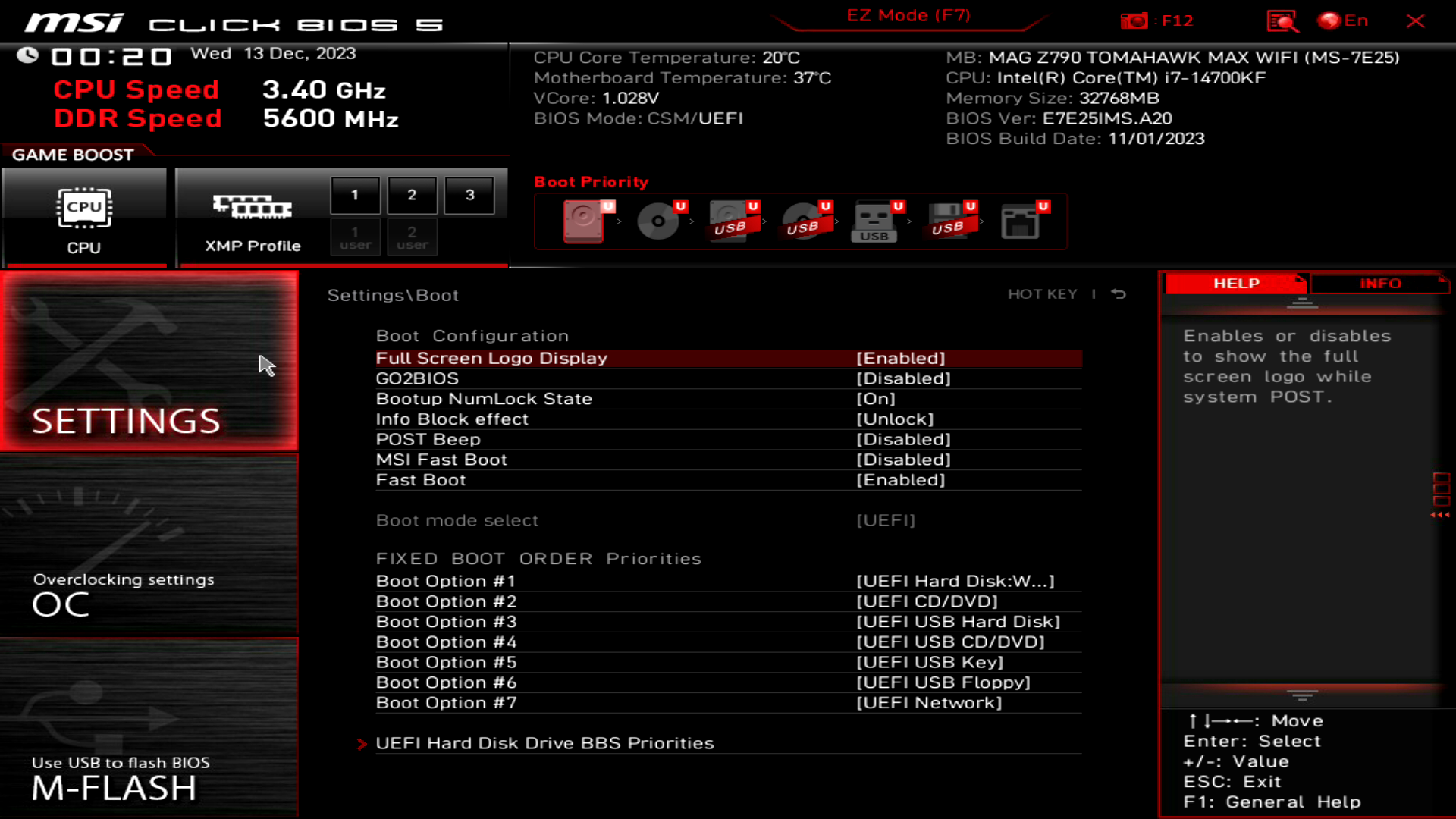Click the hard disk icon in Boot Priority
Image resolution: width=1456 pixels, height=819 pixels.
(584, 220)
